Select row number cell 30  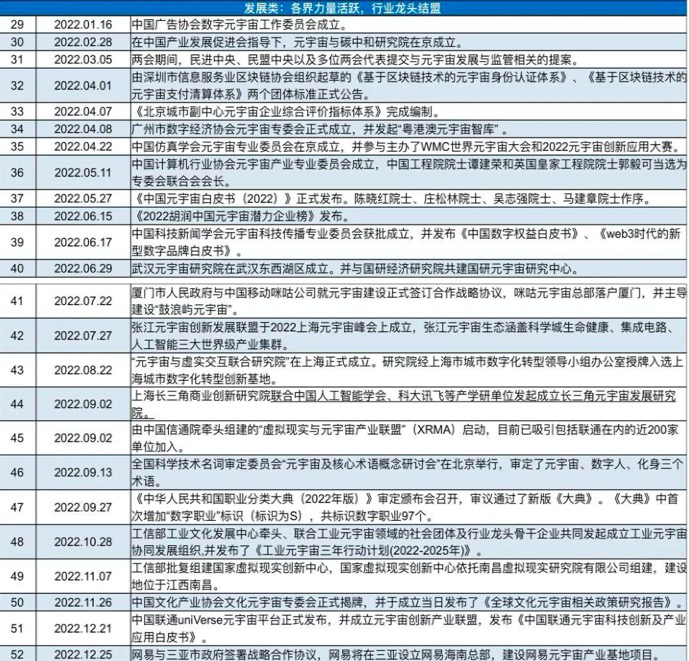point(17,42)
